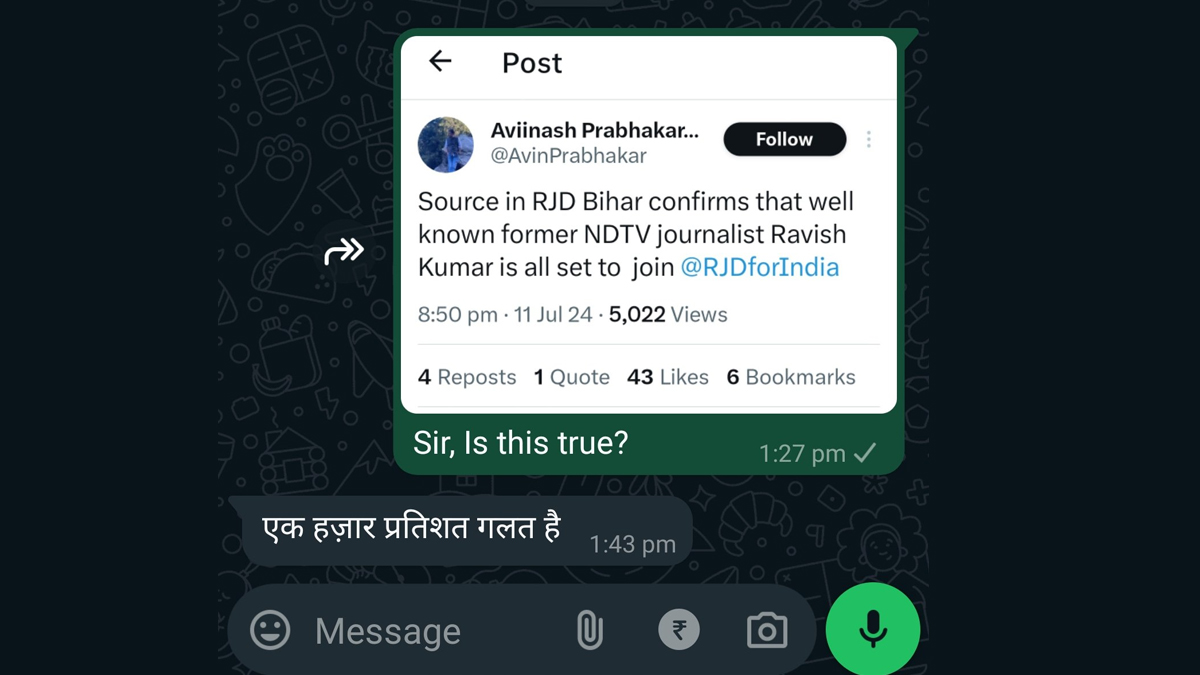
Task: Tap the rupee payment icon
Action: point(679,630)
